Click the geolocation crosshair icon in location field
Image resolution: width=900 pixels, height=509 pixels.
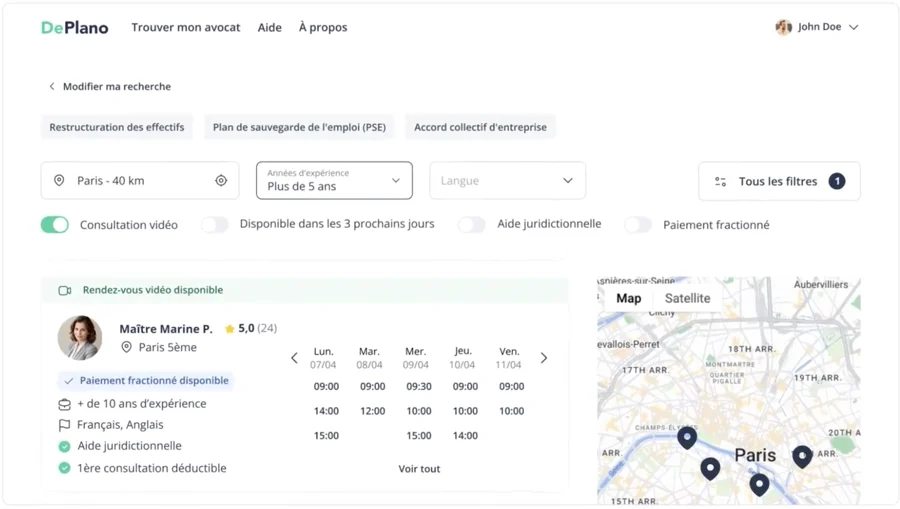221,181
